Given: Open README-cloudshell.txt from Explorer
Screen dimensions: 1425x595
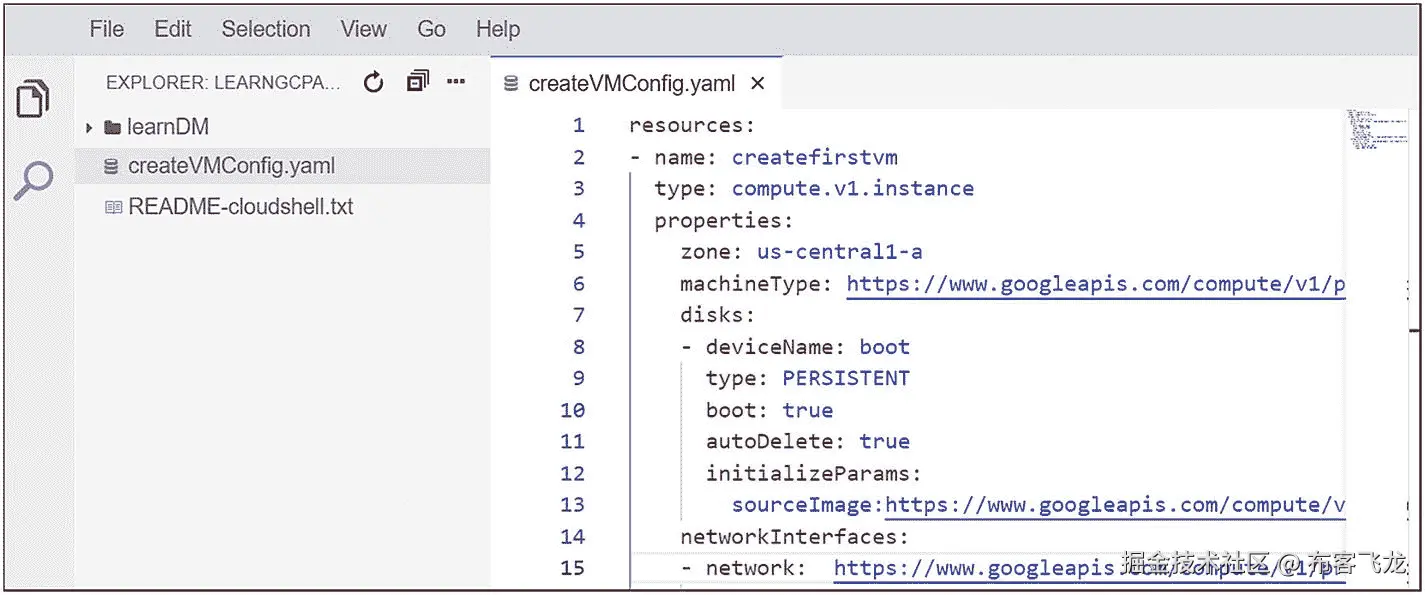Looking at the screenshot, I should (x=240, y=208).
